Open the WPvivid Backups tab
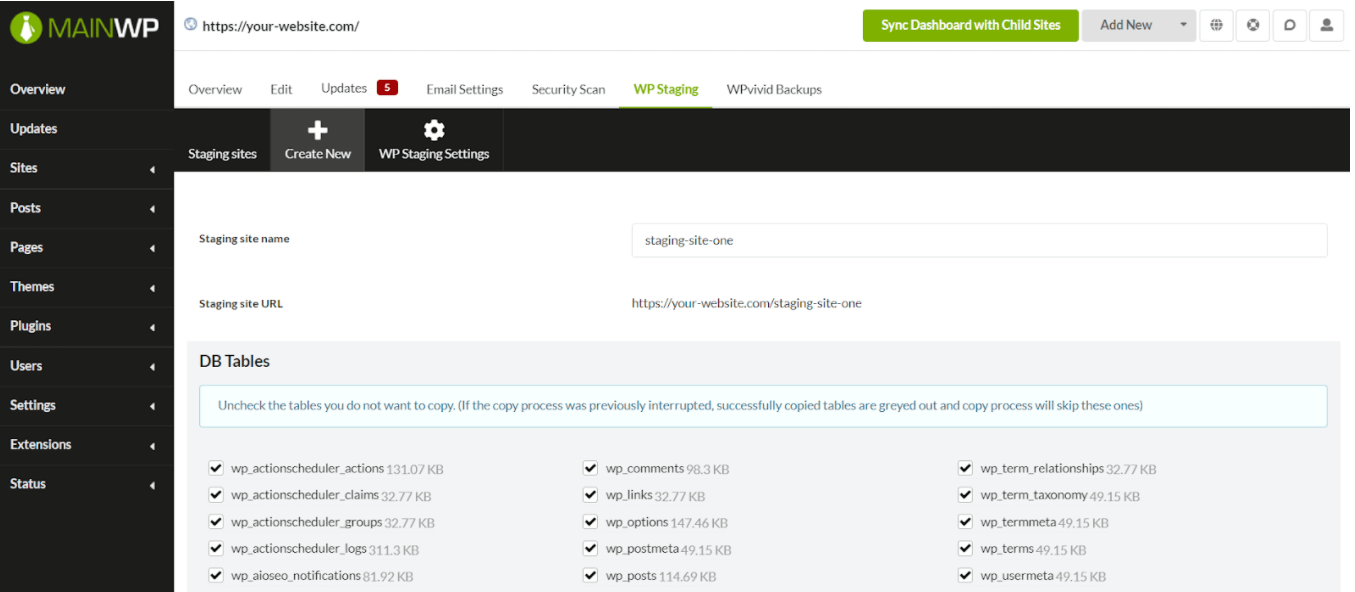Viewport: 1355px width, 592px height. 774,89
